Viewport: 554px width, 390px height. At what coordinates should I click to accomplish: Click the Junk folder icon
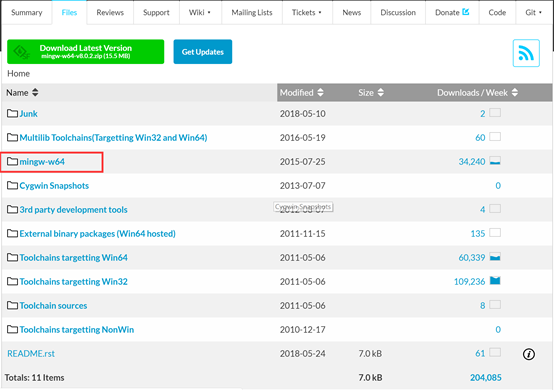[x=12, y=113]
